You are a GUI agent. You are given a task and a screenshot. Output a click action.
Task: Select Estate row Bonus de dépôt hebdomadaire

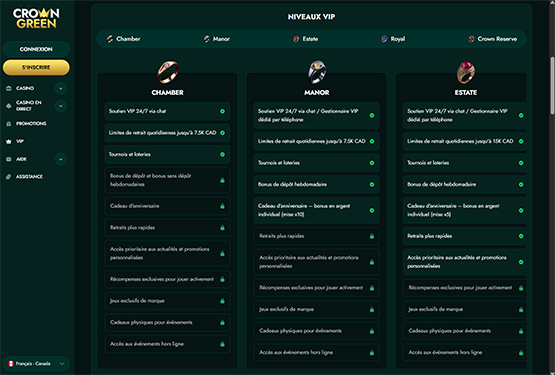pyautogui.click(x=465, y=184)
